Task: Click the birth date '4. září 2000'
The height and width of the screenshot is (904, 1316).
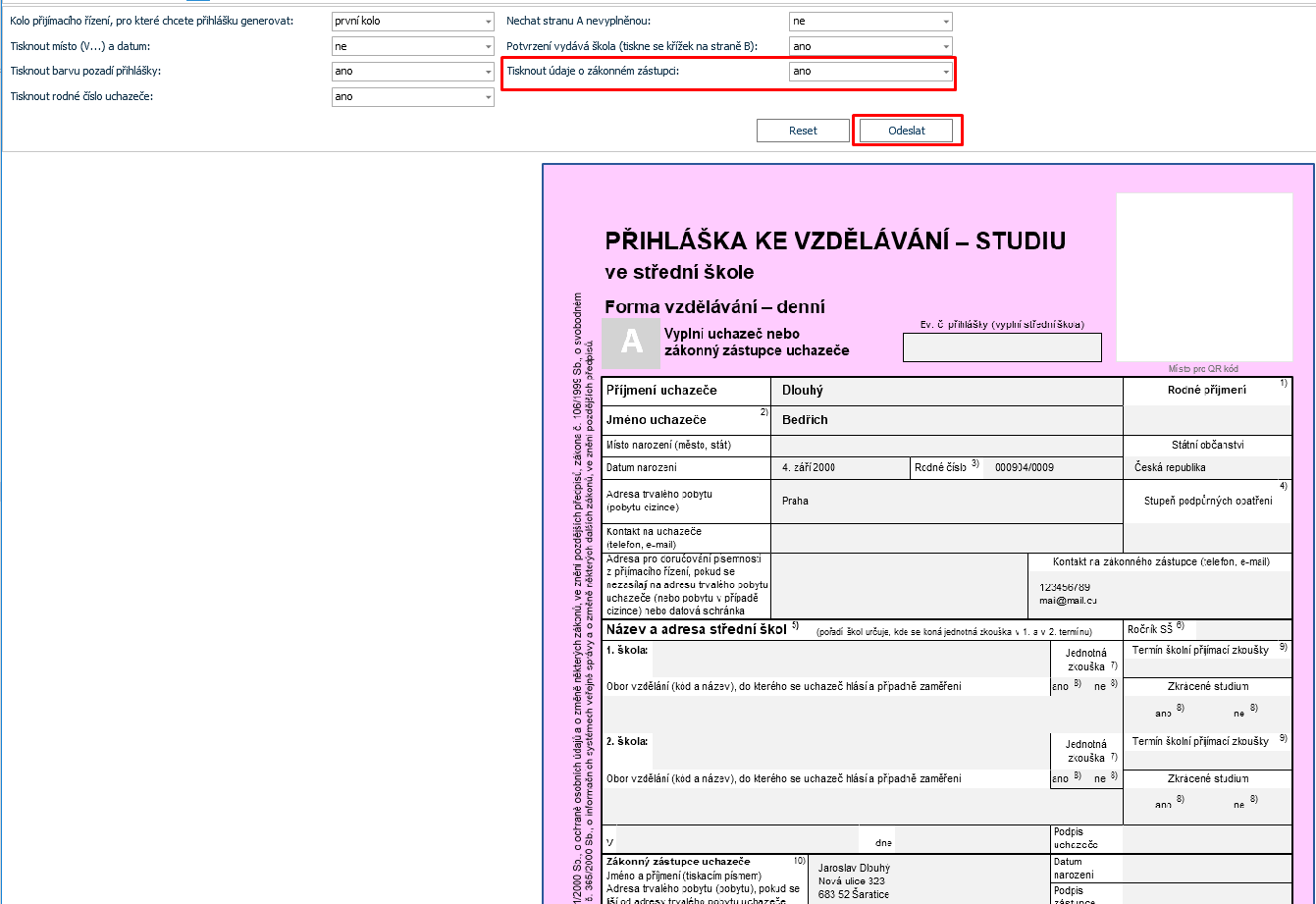Action: (x=809, y=468)
